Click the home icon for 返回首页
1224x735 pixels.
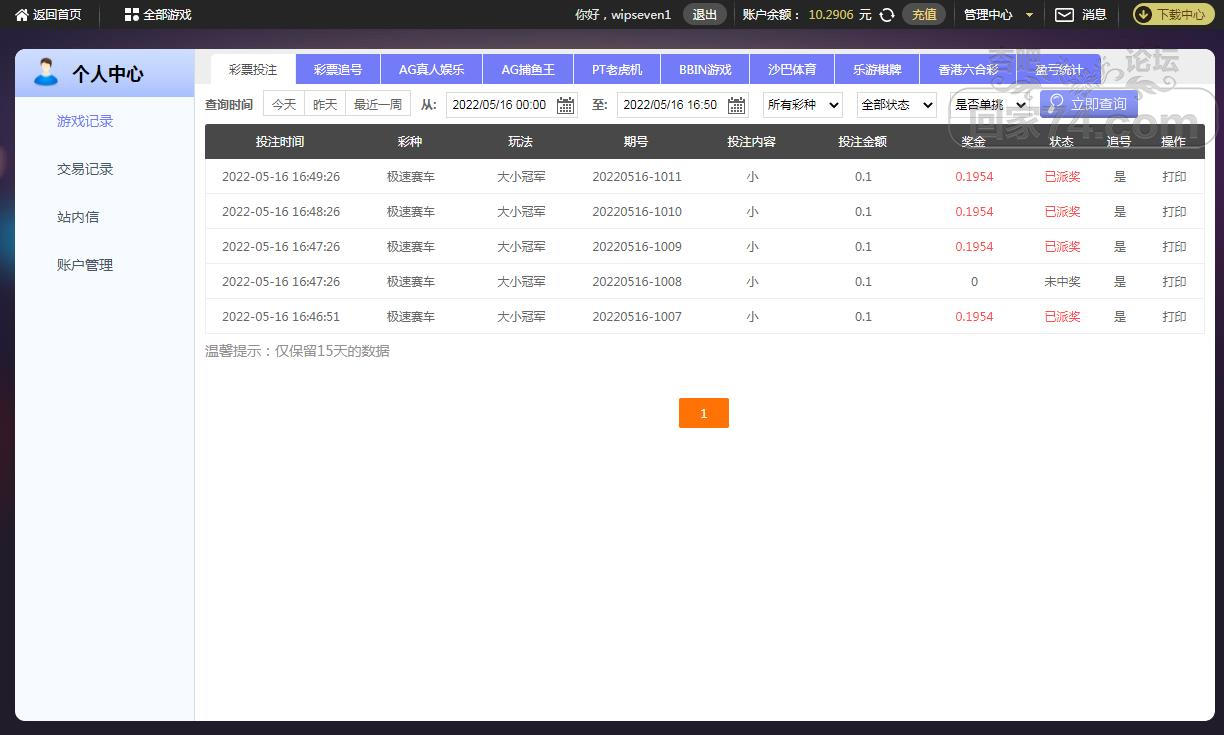(22, 15)
